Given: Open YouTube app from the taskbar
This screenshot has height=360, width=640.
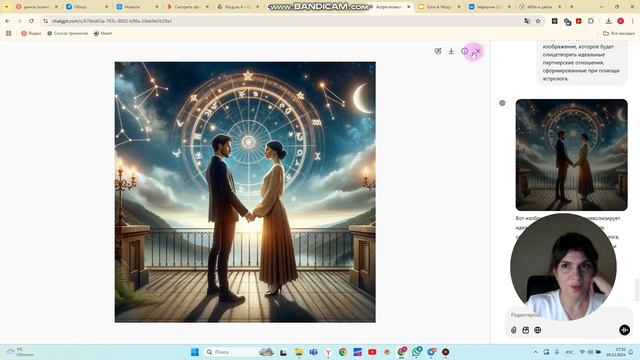Looking at the screenshot, I should tap(372, 352).
